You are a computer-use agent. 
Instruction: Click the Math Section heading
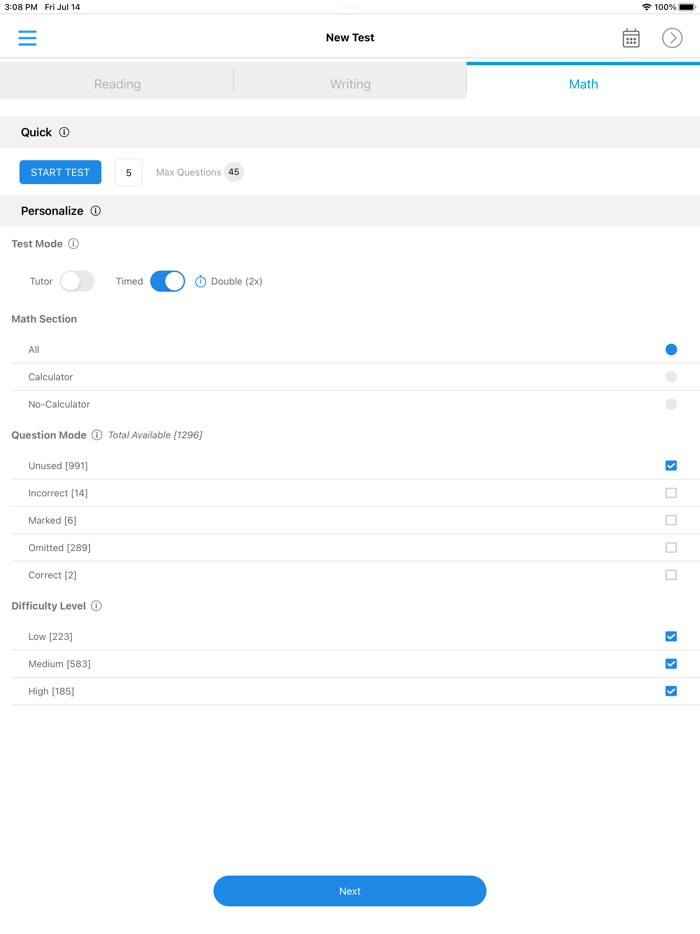pyautogui.click(x=44, y=319)
